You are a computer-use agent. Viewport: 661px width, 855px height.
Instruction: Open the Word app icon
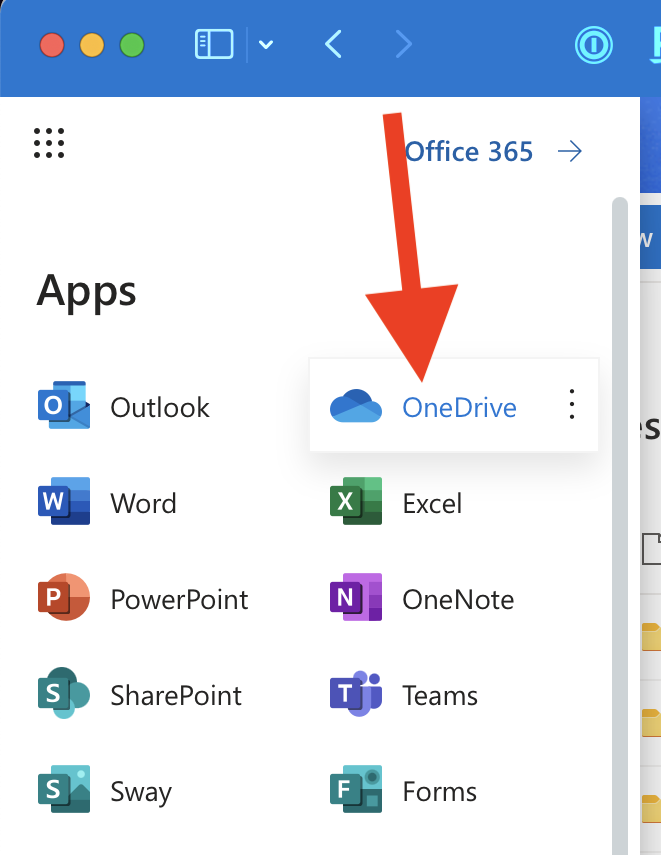tap(64, 501)
